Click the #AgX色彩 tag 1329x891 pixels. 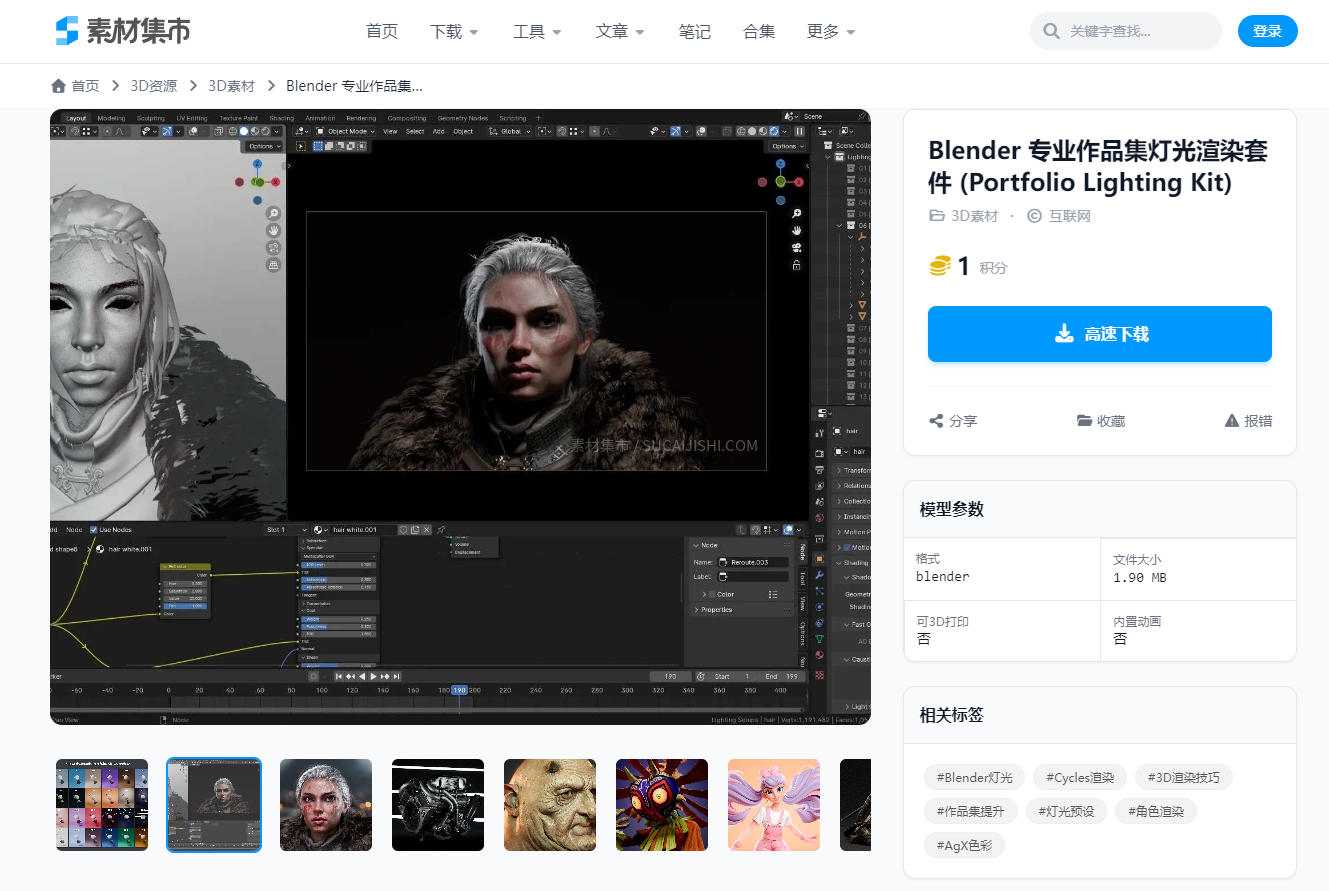click(963, 845)
